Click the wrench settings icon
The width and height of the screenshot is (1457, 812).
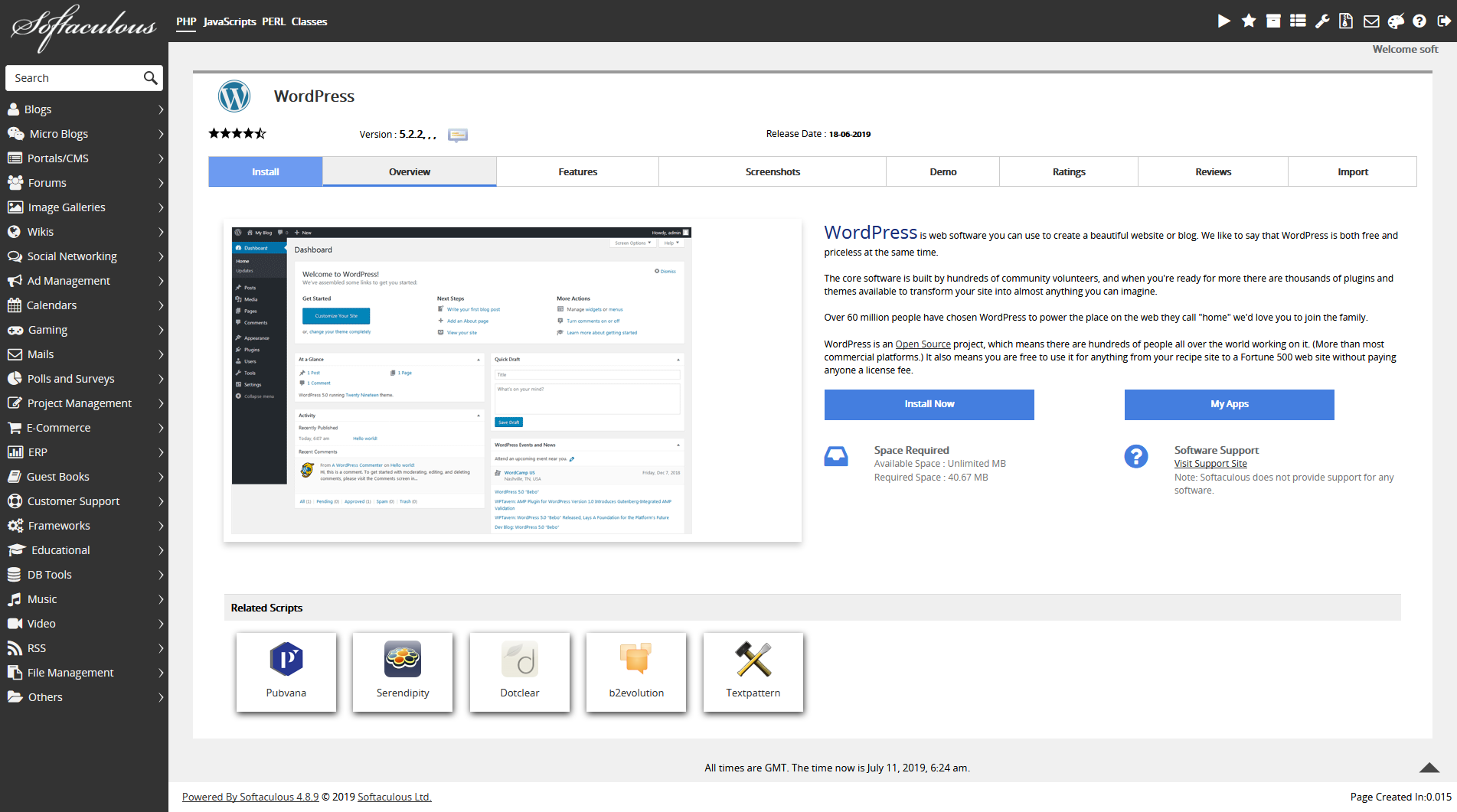[1321, 21]
